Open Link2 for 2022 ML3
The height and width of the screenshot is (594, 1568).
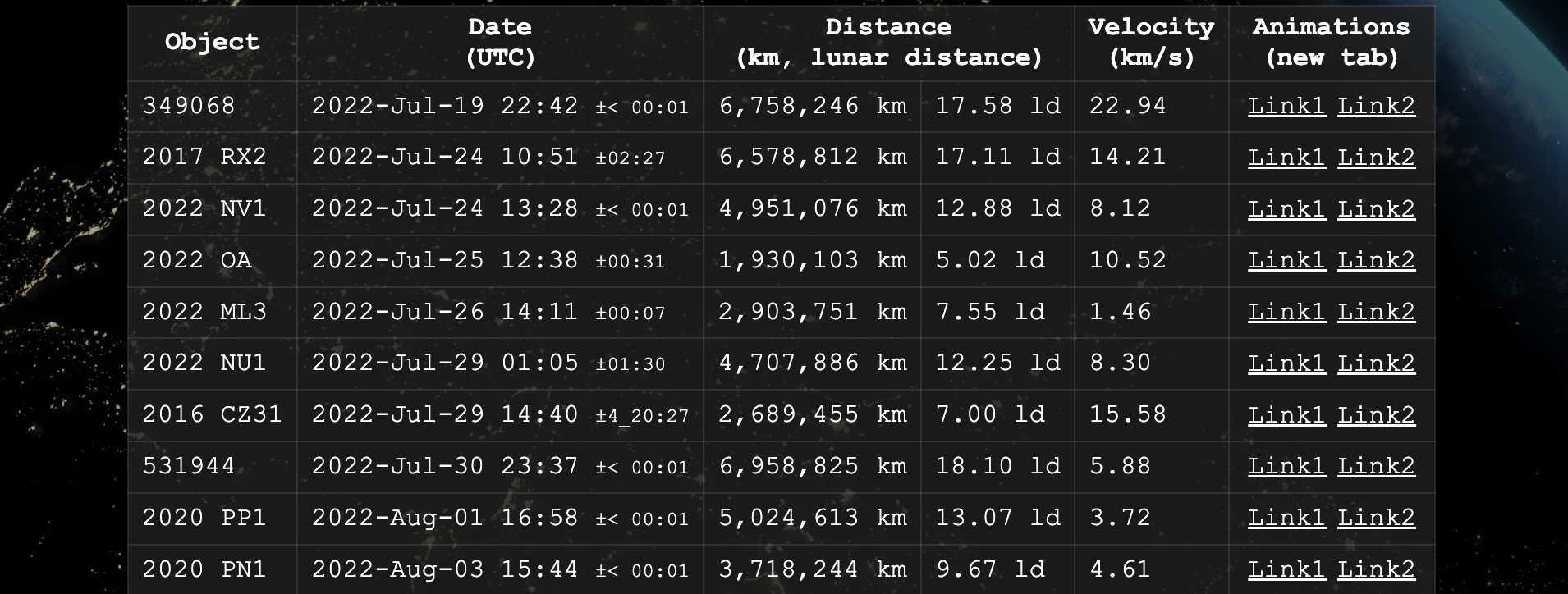[1376, 312]
